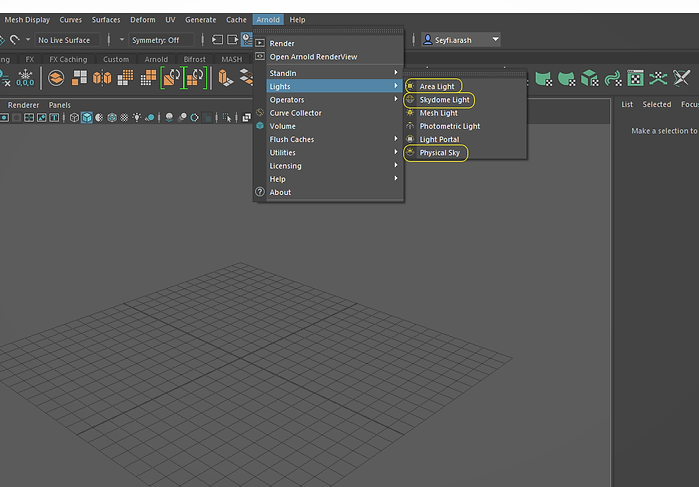Click Curve Collector in the Arnold menu
The image size is (699, 487).
[x=328, y=113]
